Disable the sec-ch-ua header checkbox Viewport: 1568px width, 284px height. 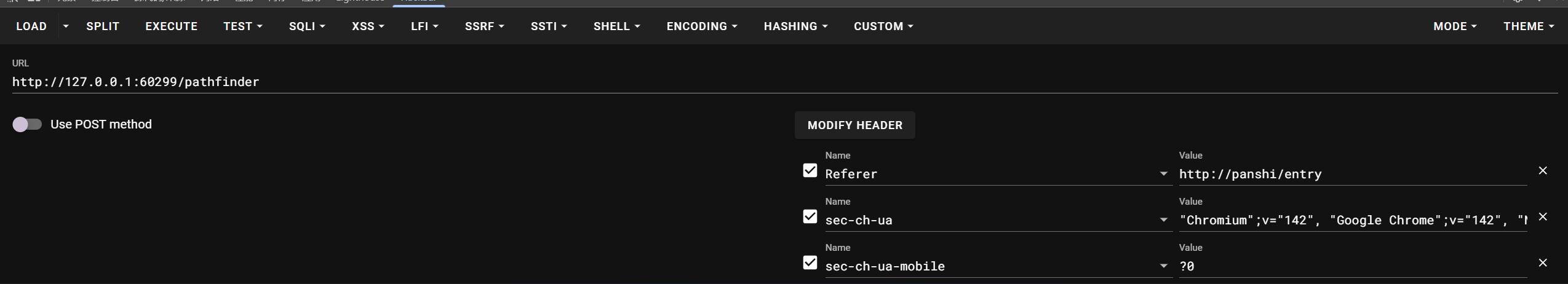[x=810, y=216]
